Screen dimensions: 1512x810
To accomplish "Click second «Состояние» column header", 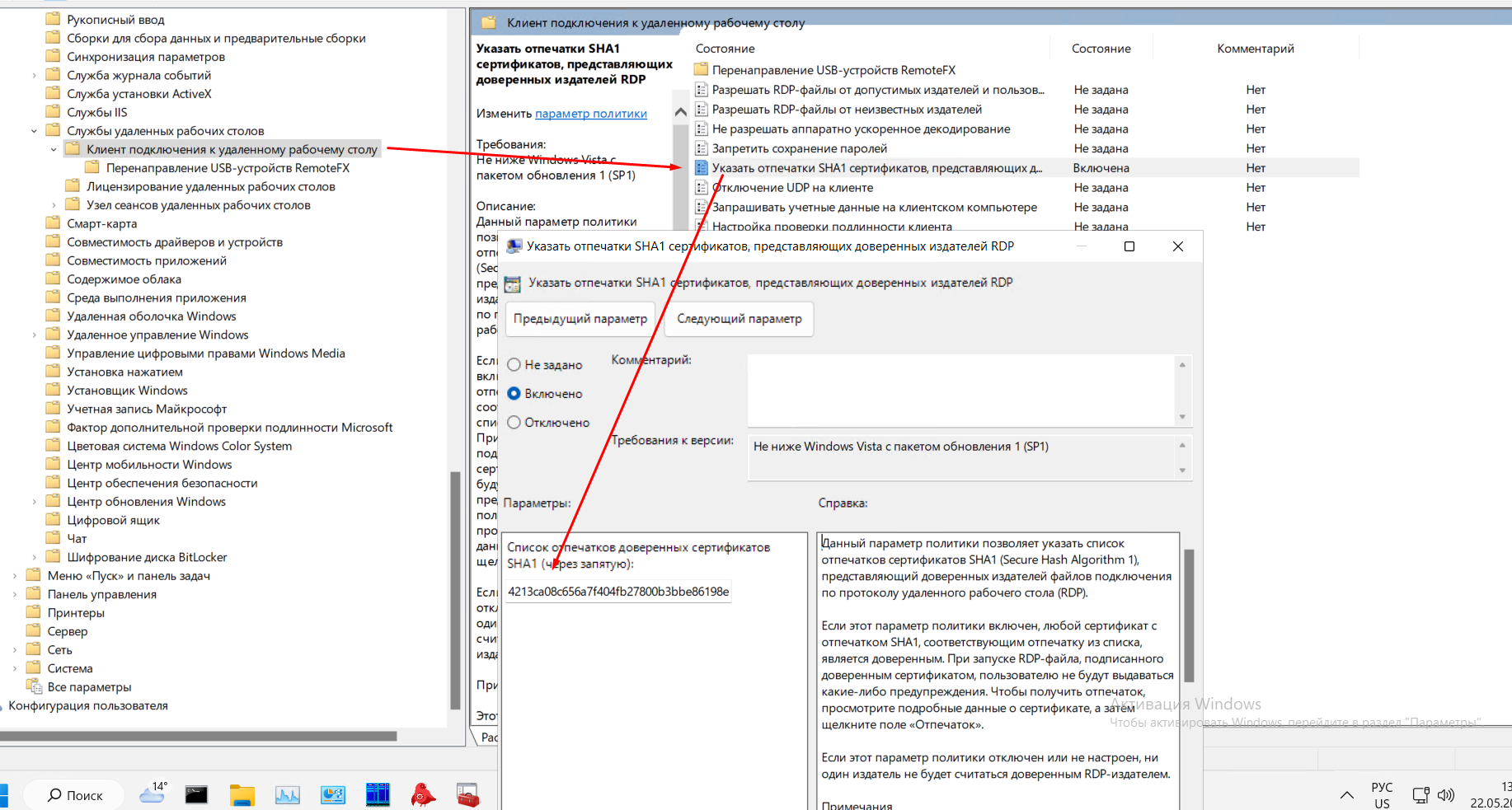I will point(1101,49).
